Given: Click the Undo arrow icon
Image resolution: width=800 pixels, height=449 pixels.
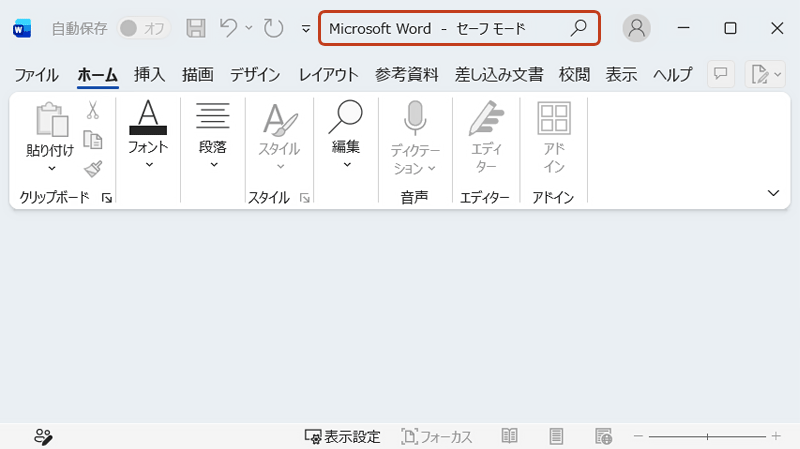Looking at the screenshot, I should tap(228, 28).
